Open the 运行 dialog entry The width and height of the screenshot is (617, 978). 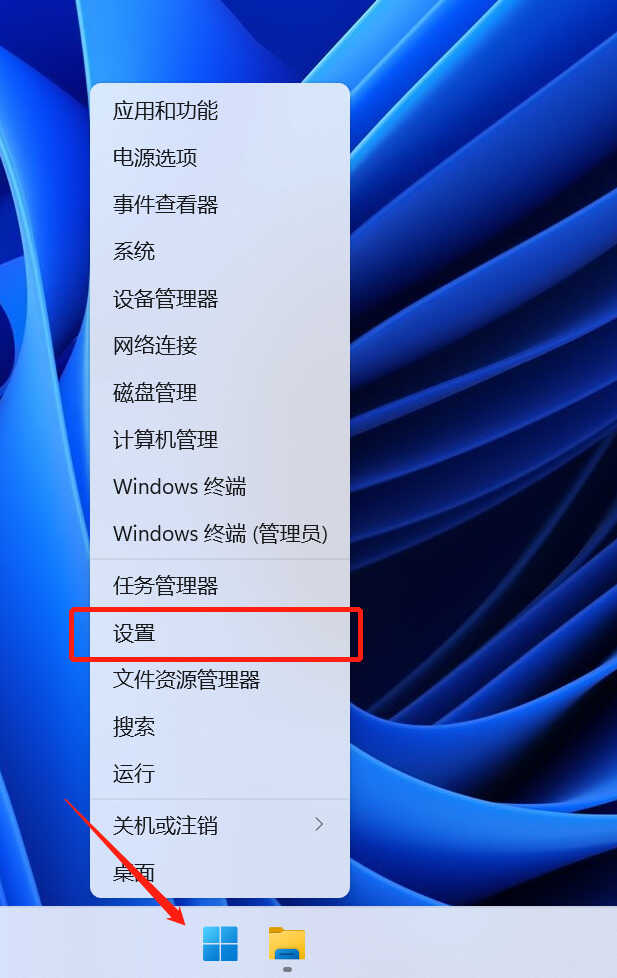pos(220,773)
